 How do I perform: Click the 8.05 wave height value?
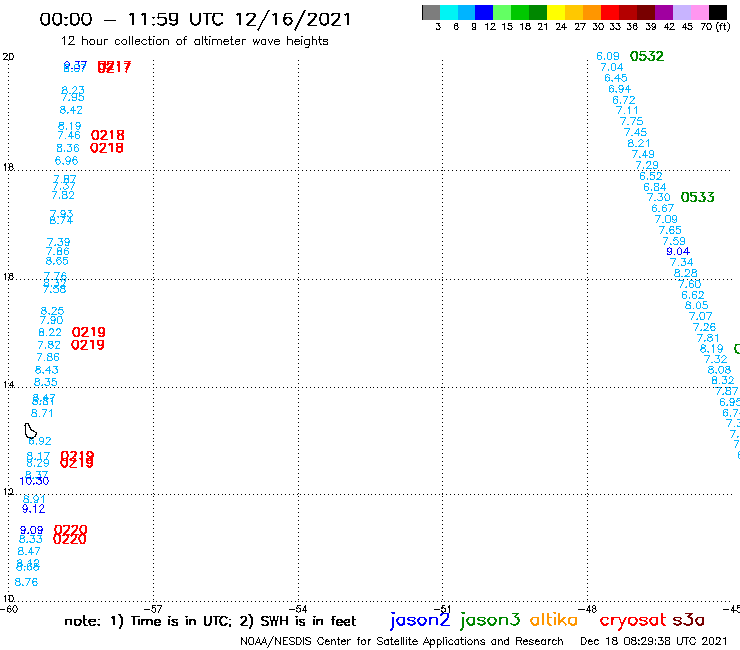coord(697,305)
